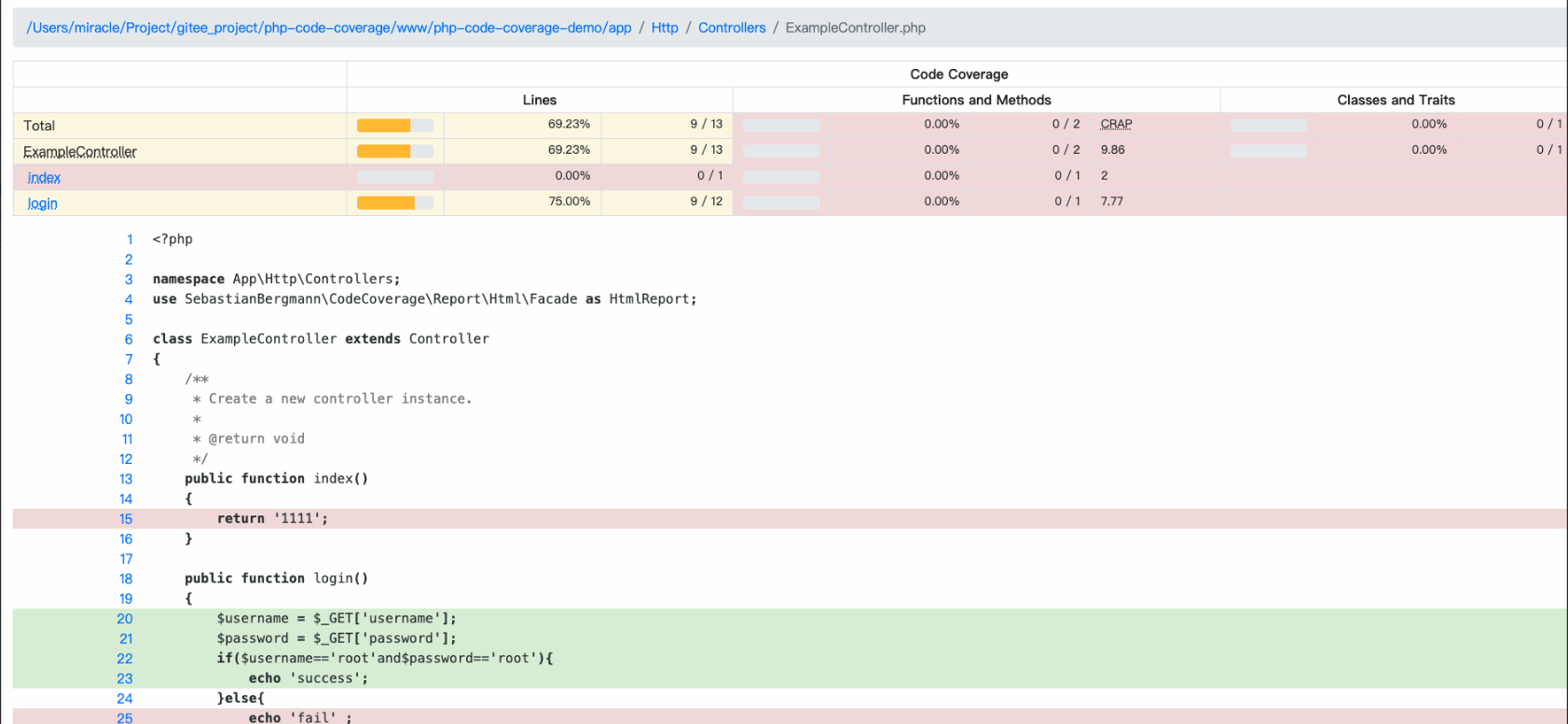Click the ExampleController class name
Image resolution: width=1568 pixels, height=724 pixels.
coord(80,152)
